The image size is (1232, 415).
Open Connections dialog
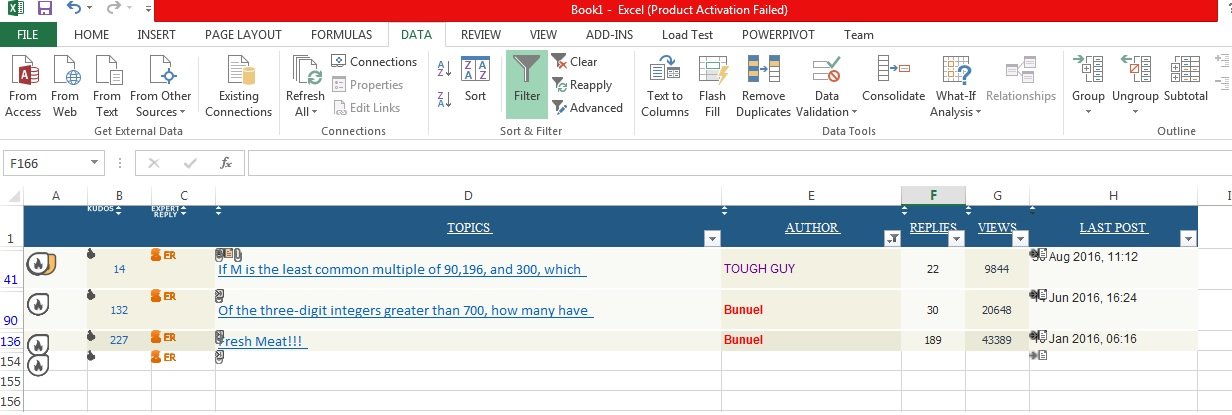pos(374,62)
